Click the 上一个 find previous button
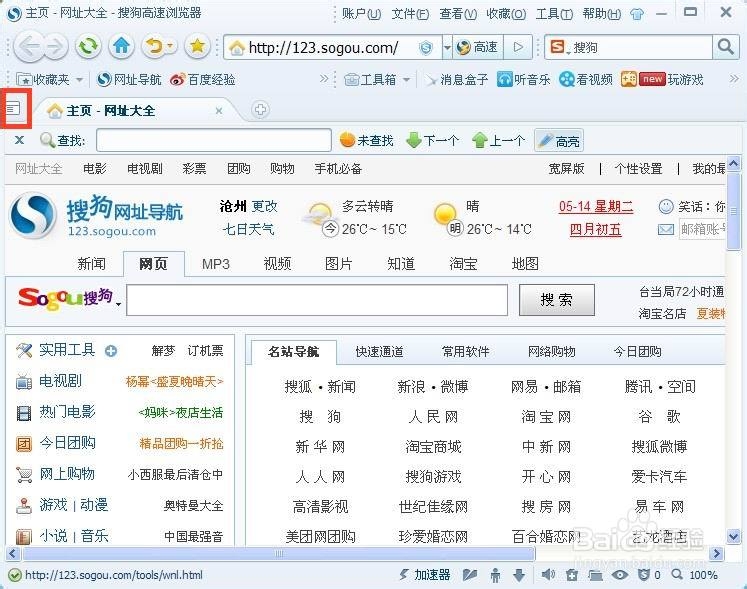 coord(498,141)
